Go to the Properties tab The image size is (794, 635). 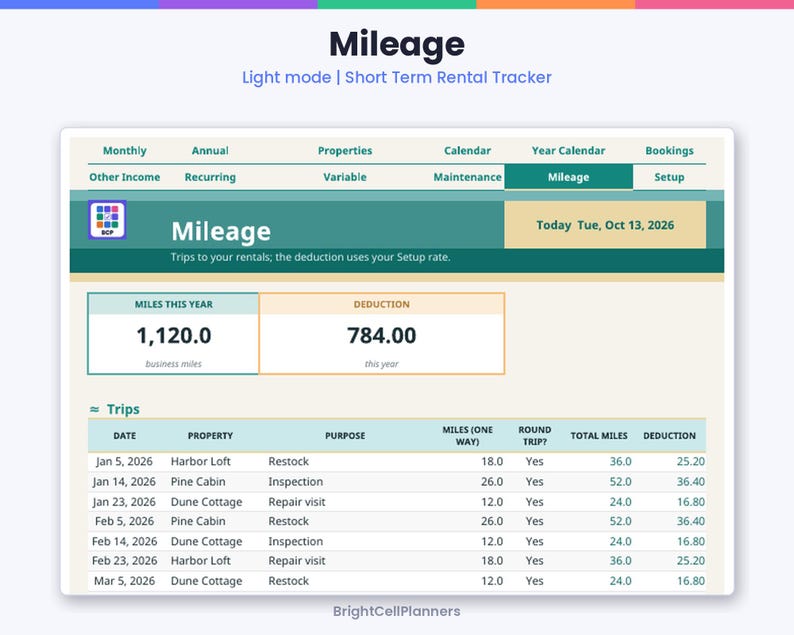coord(345,150)
